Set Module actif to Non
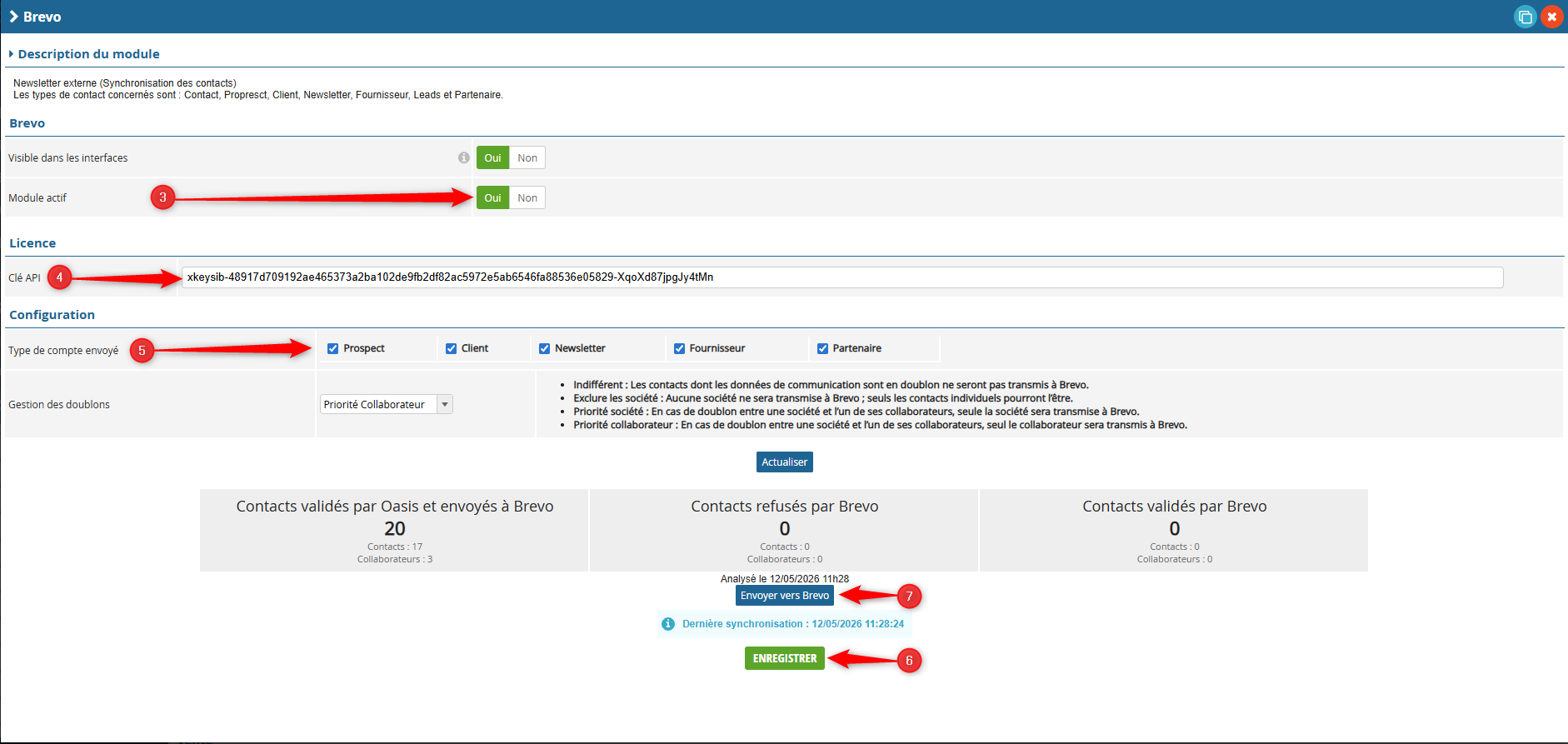 (527, 197)
